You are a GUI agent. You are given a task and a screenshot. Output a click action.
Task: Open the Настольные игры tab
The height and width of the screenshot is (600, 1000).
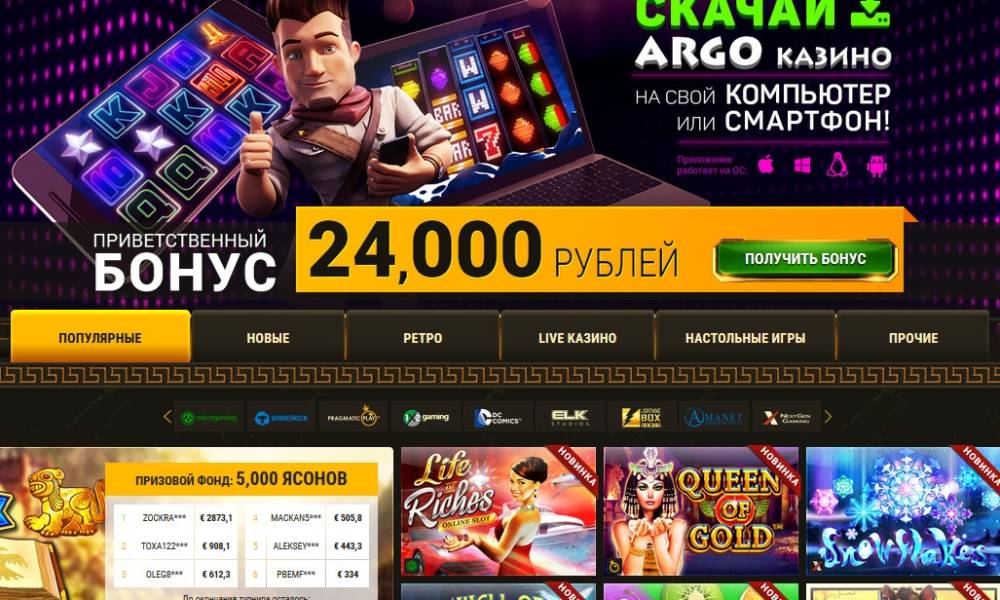click(x=745, y=337)
